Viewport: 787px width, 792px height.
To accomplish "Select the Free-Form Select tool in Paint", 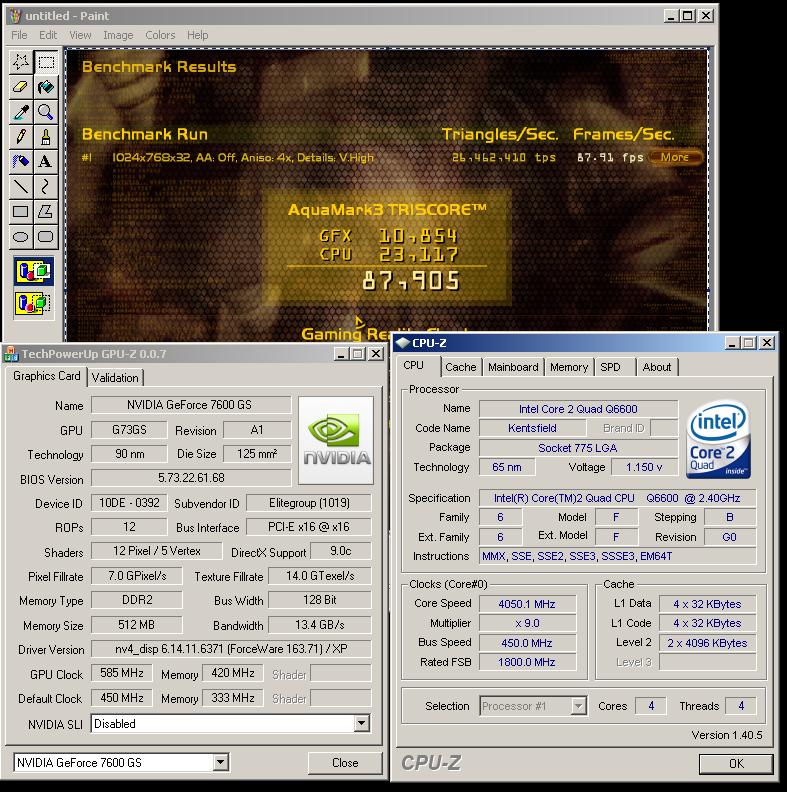I will coord(21,62).
